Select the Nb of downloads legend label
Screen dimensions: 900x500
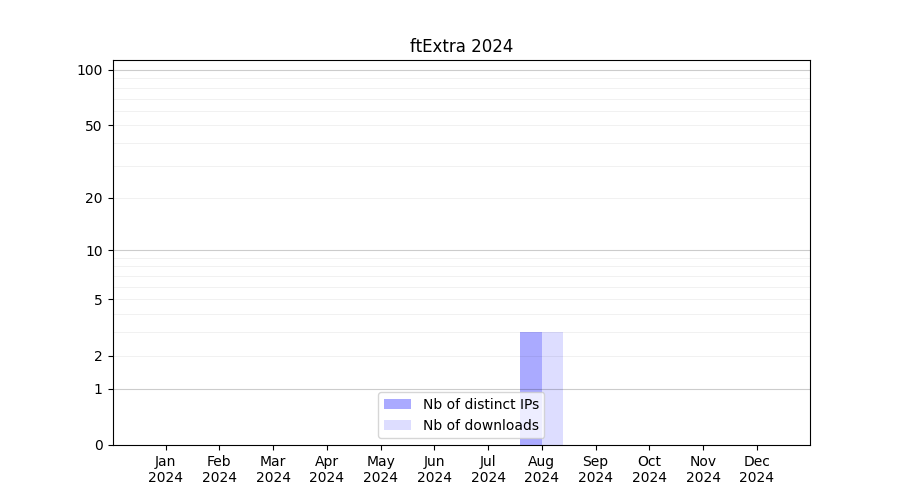coord(480,425)
